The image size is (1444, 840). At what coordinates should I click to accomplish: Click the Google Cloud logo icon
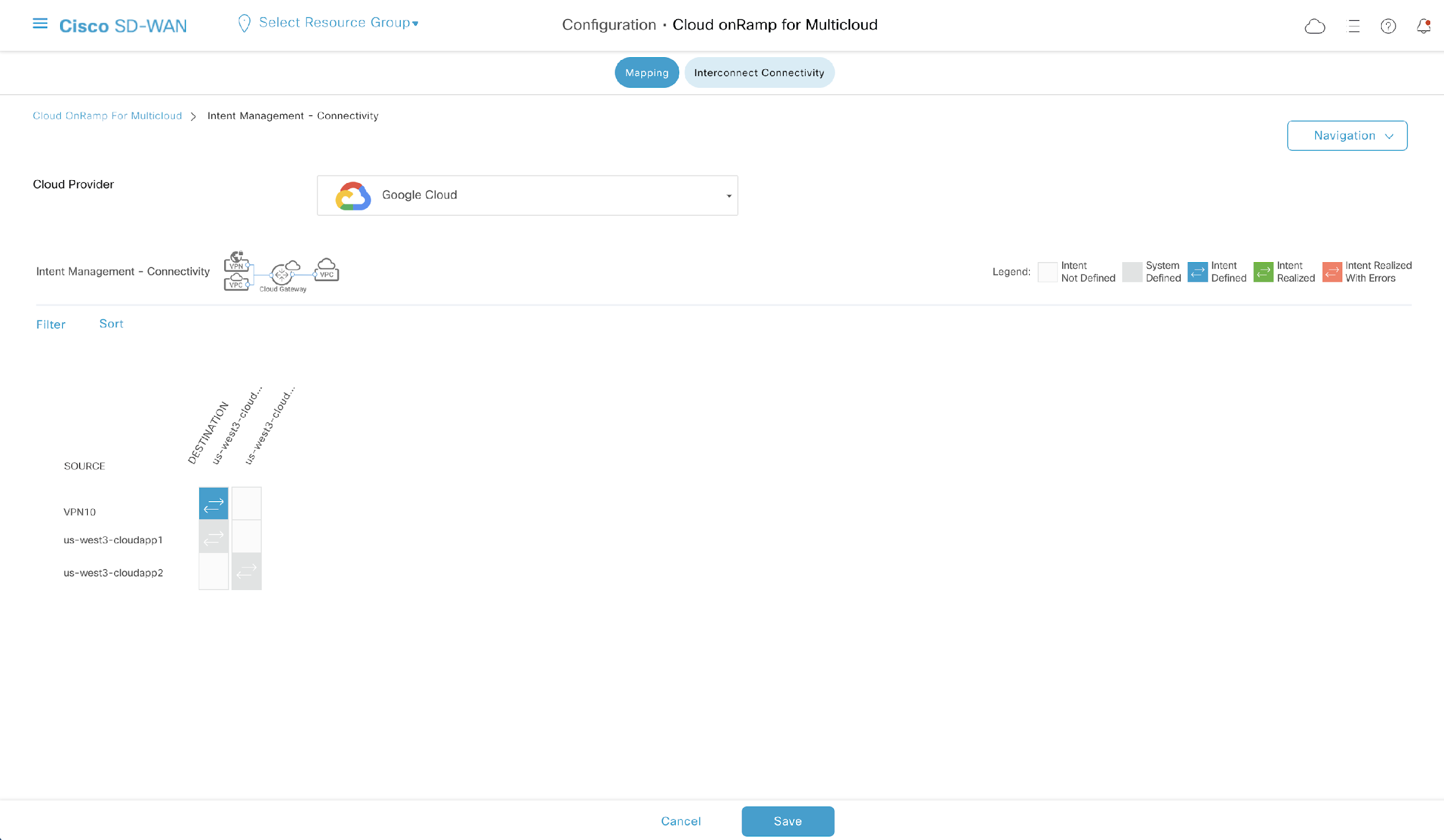pos(353,196)
